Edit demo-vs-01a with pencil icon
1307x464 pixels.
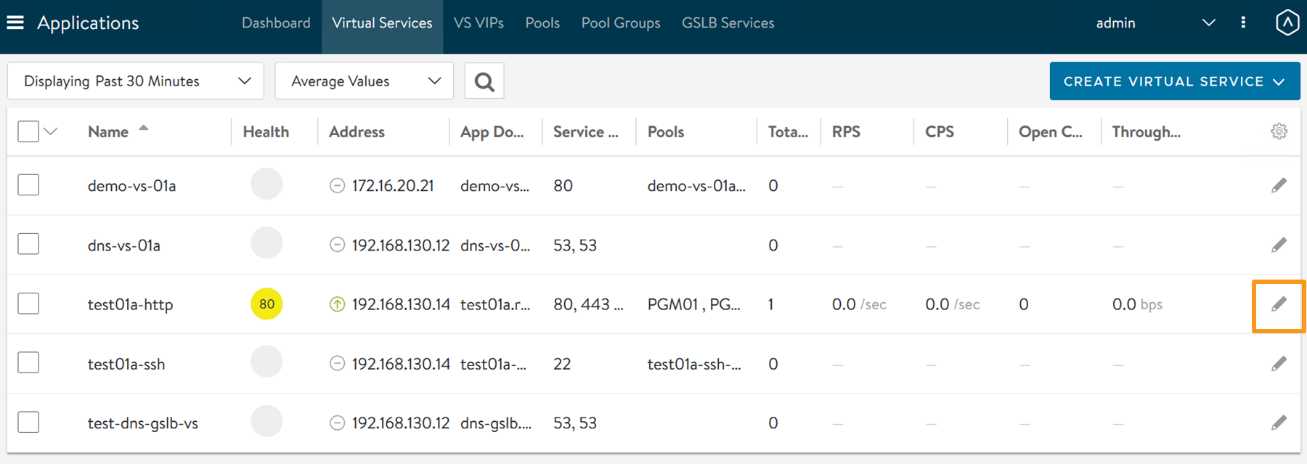coord(1278,186)
